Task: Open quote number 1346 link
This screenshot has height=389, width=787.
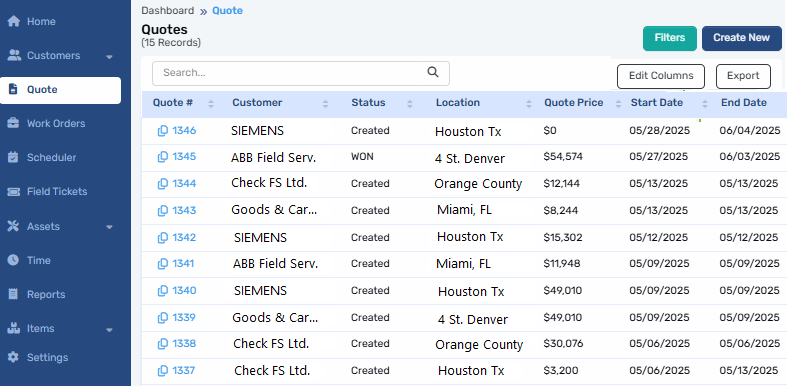Action: pyautogui.click(x=184, y=131)
